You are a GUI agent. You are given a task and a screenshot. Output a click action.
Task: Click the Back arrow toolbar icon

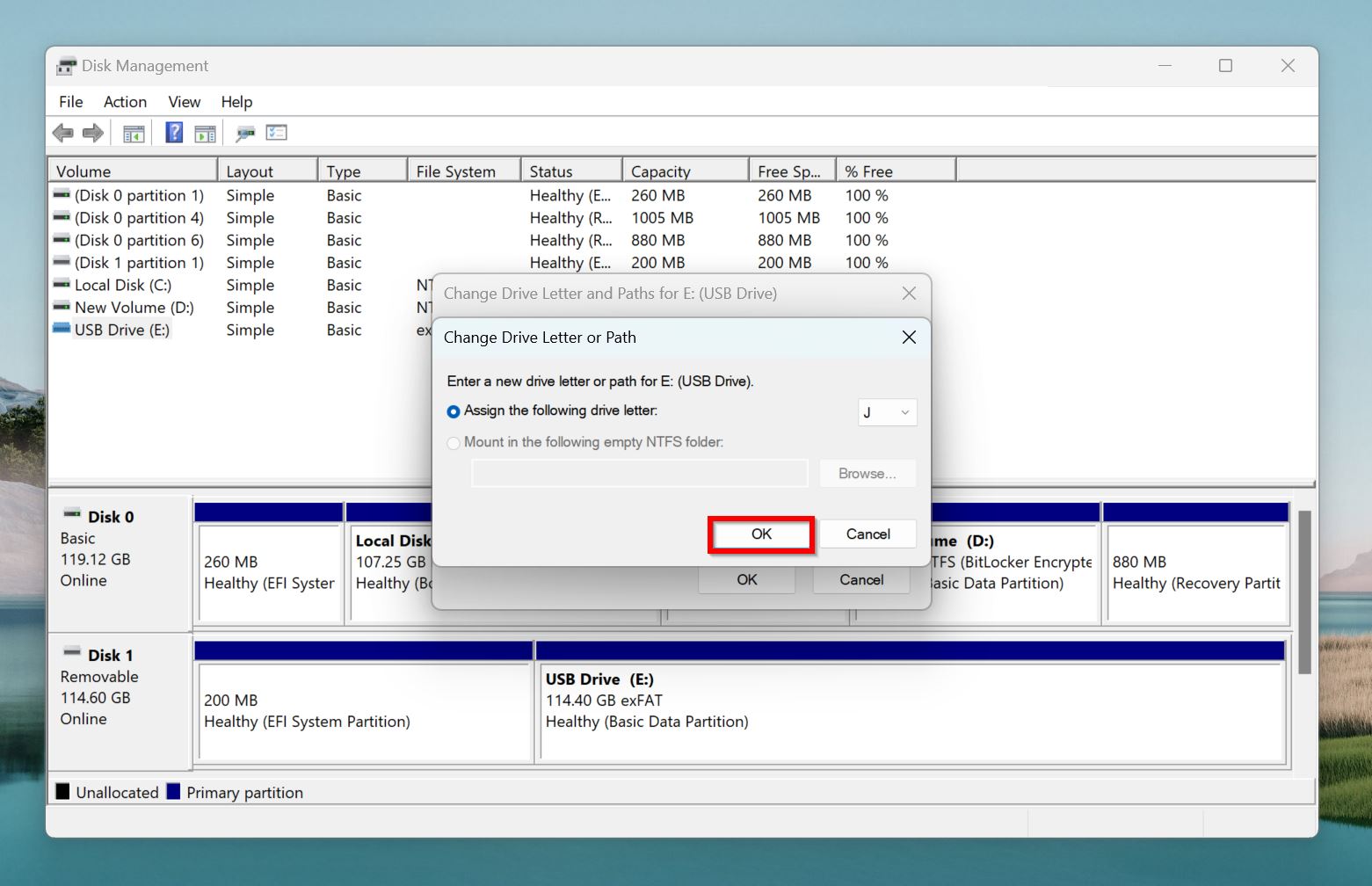[63, 134]
